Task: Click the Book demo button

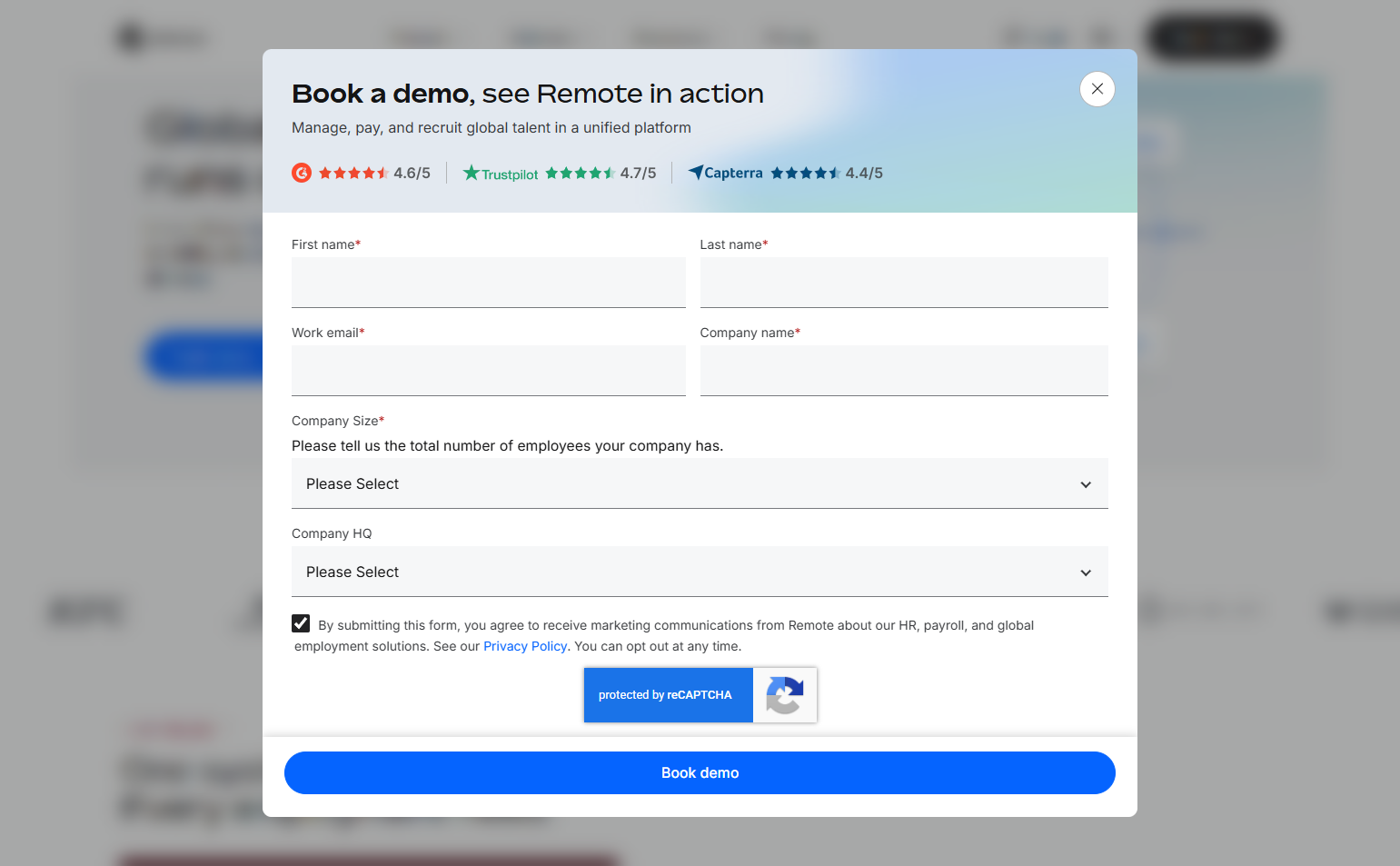Action: (x=700, y=772)
